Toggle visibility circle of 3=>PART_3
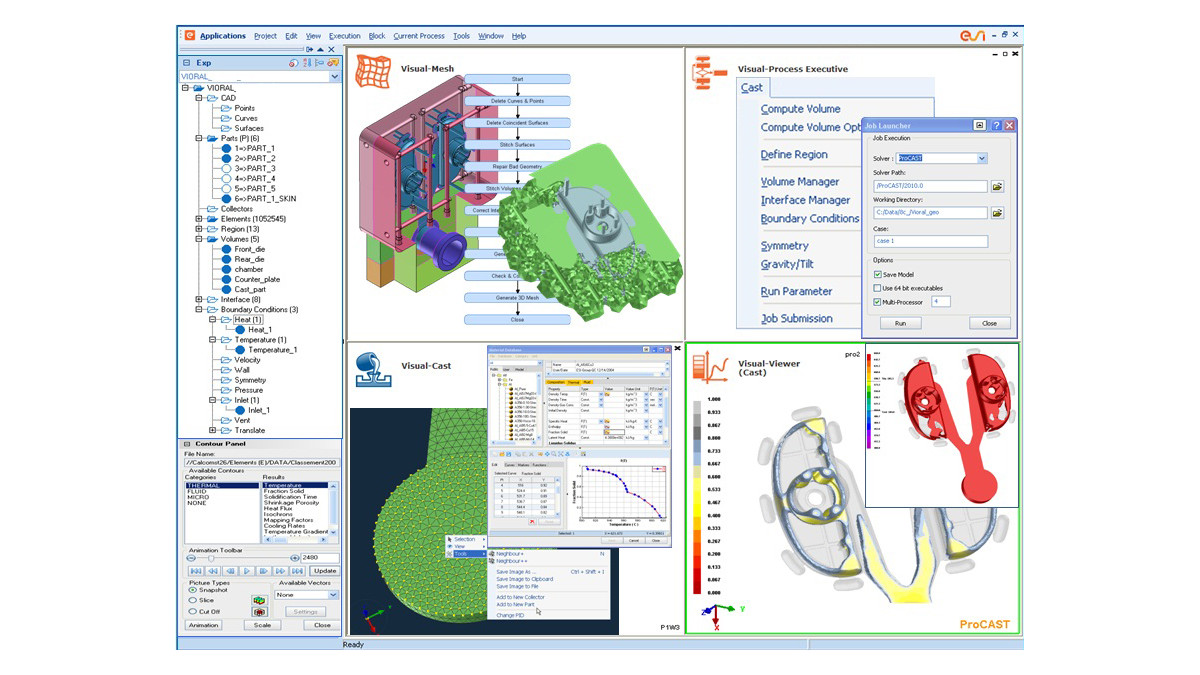1200x675 pixels. 226,168
